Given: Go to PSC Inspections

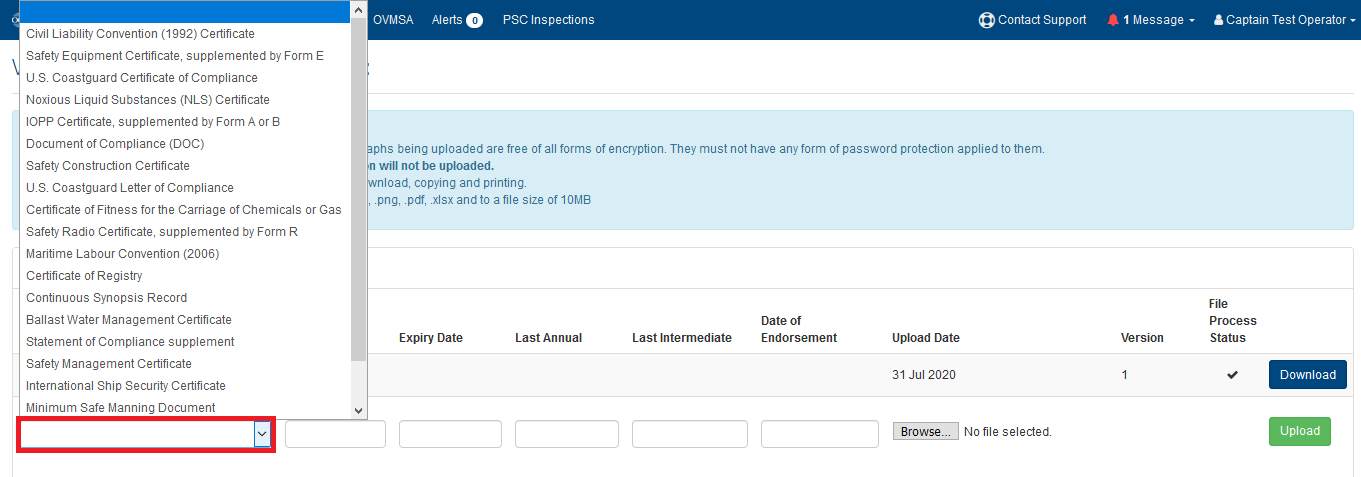Looking at the screenshot, I should (x=548, y=20).
